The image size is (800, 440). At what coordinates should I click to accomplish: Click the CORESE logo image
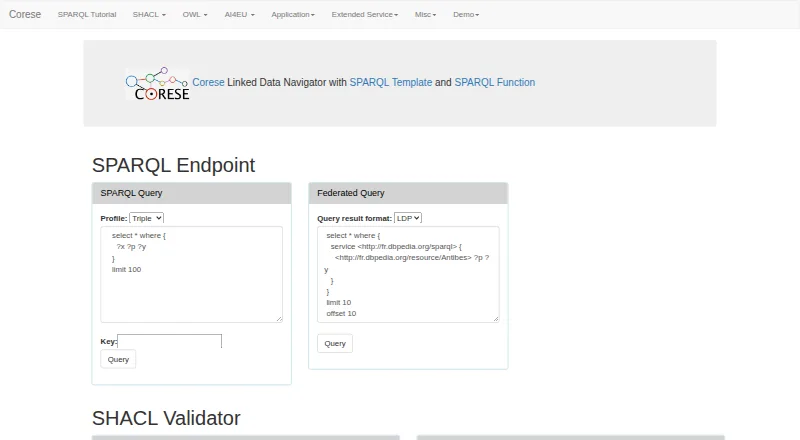pos(158,83)
